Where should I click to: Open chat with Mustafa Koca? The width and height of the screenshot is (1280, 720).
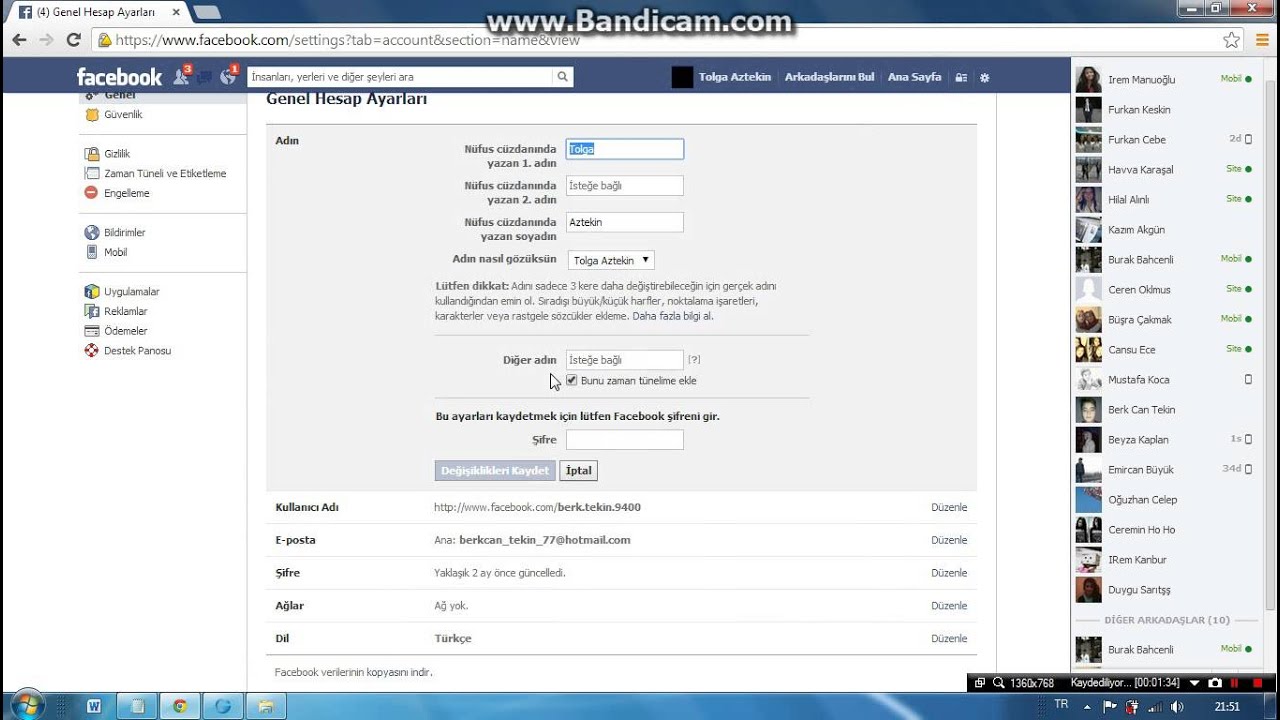click(x=1163, y=380)
